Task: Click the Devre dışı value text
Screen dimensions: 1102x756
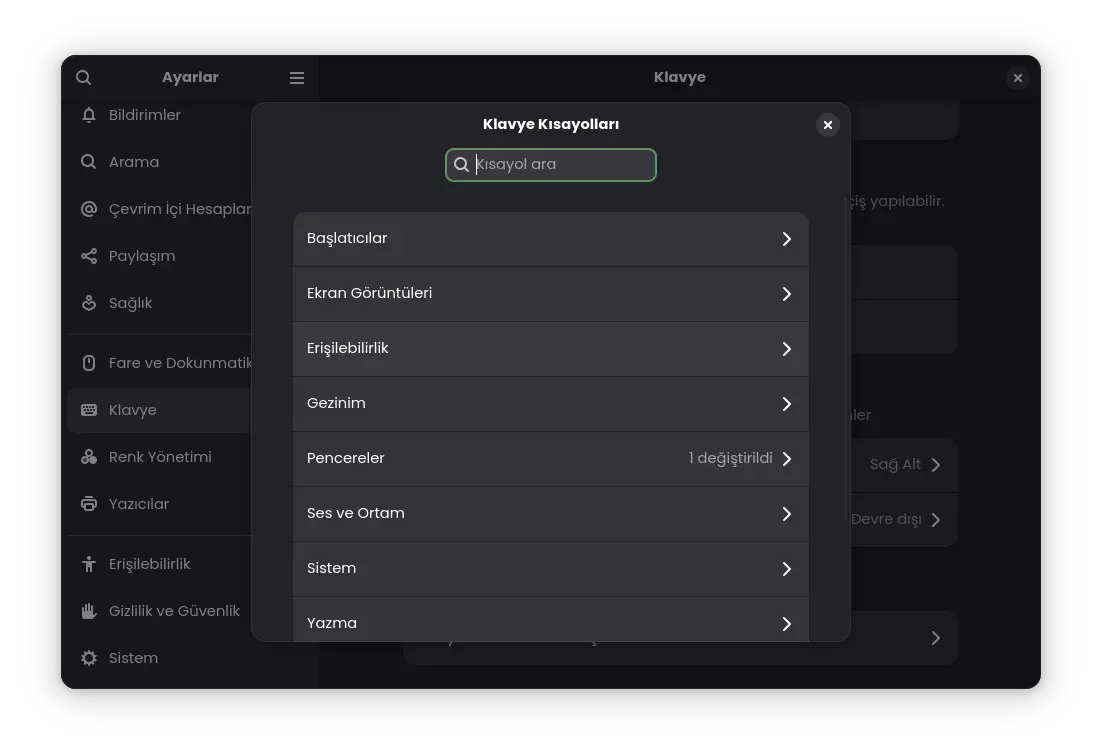Action: tap(886, 519)
